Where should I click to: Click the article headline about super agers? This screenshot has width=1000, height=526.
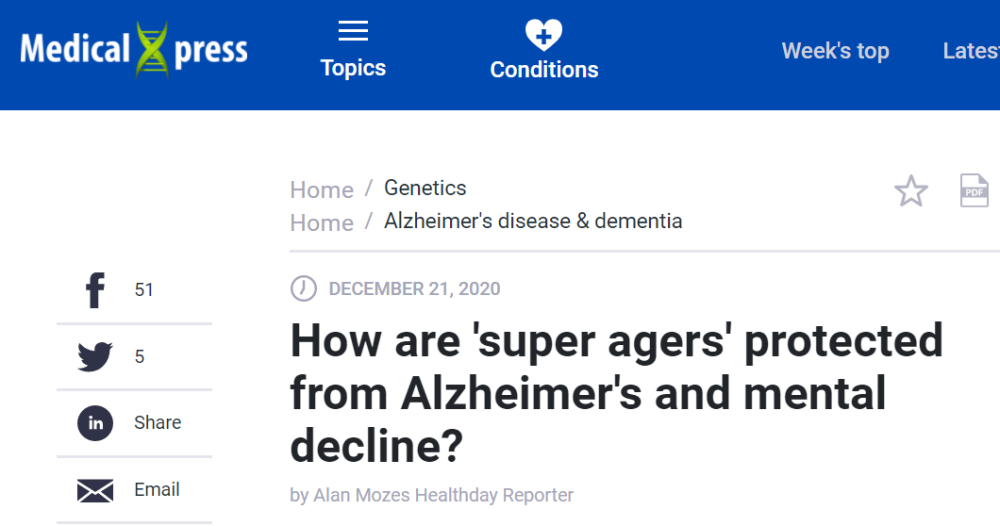(616, 393)
